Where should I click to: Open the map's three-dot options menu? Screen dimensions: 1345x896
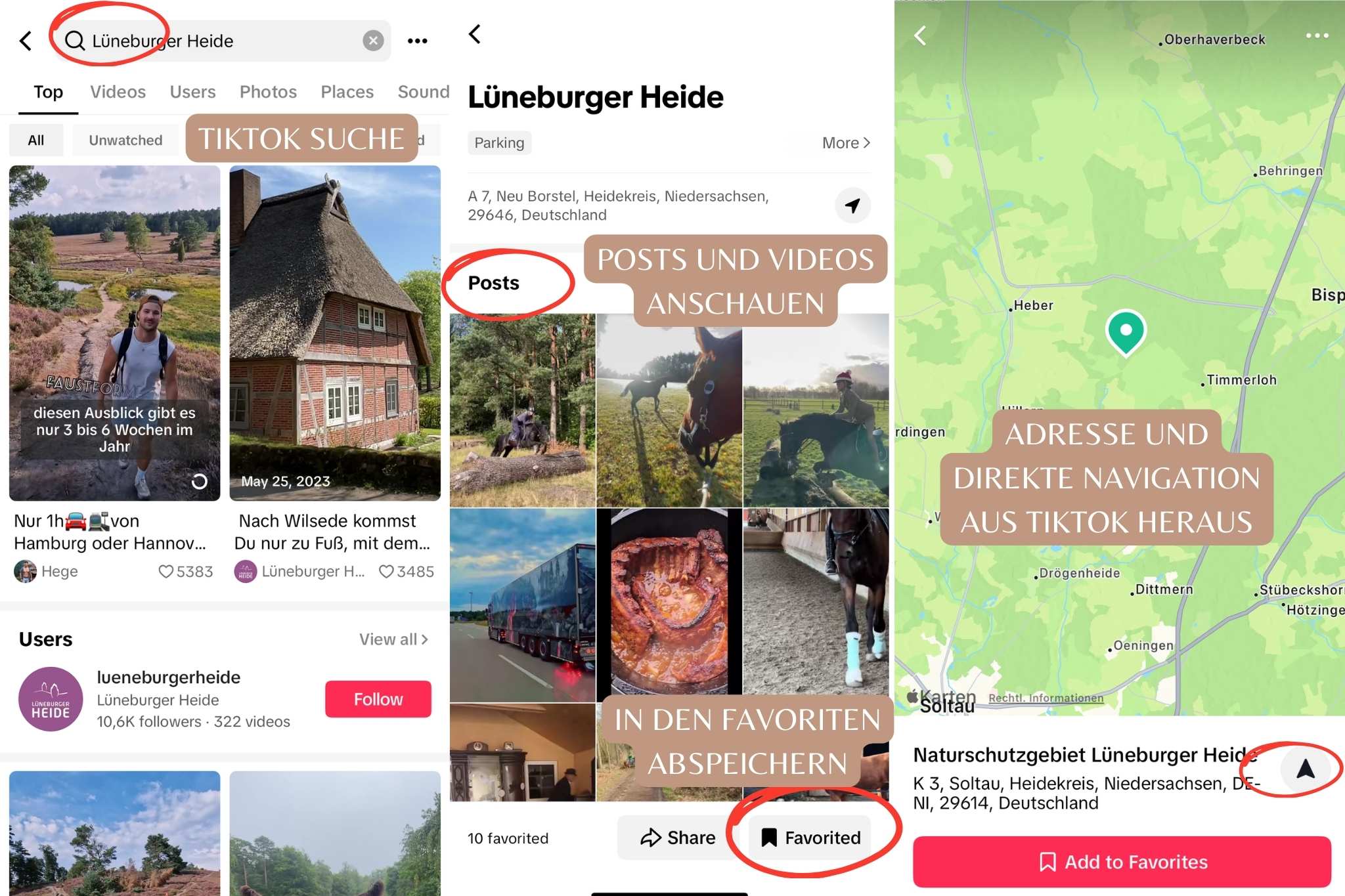coord(1317,35)
